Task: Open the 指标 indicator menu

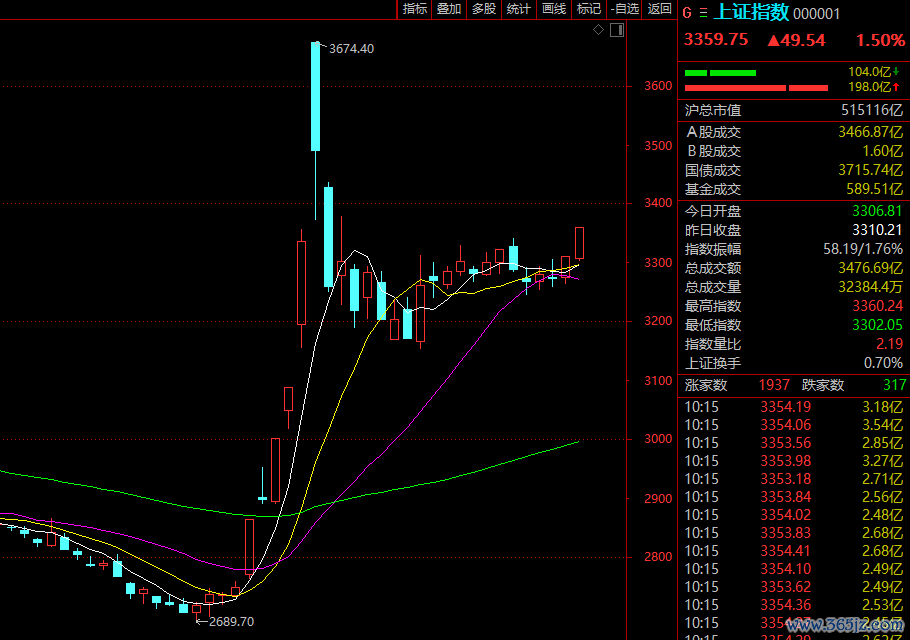Action: 414,9
